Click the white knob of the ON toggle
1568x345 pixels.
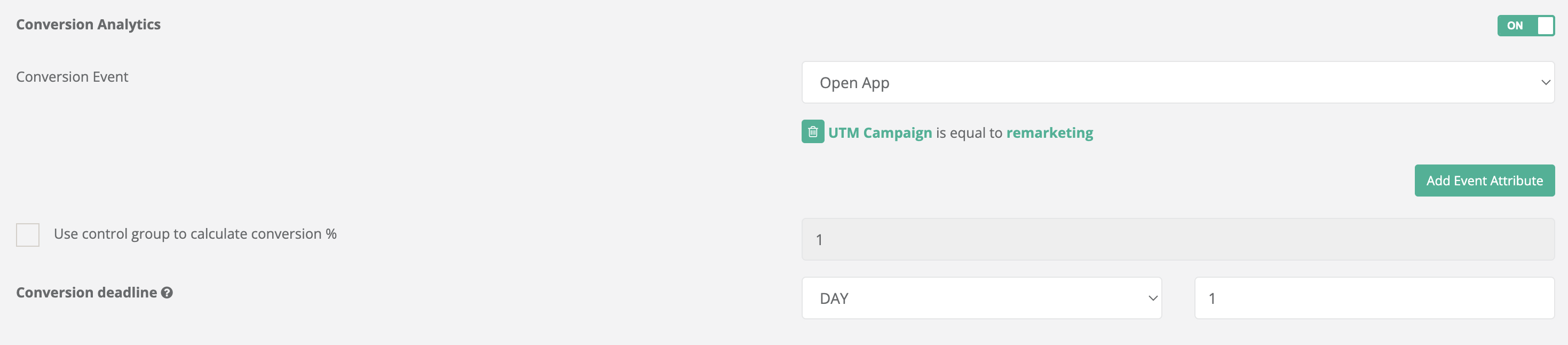pyautogui.click(x=1545, y=26)
